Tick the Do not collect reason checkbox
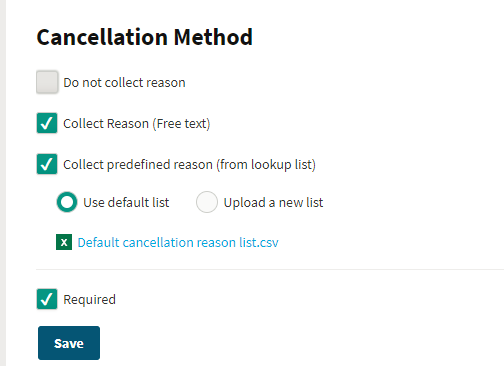 (47, 82)
